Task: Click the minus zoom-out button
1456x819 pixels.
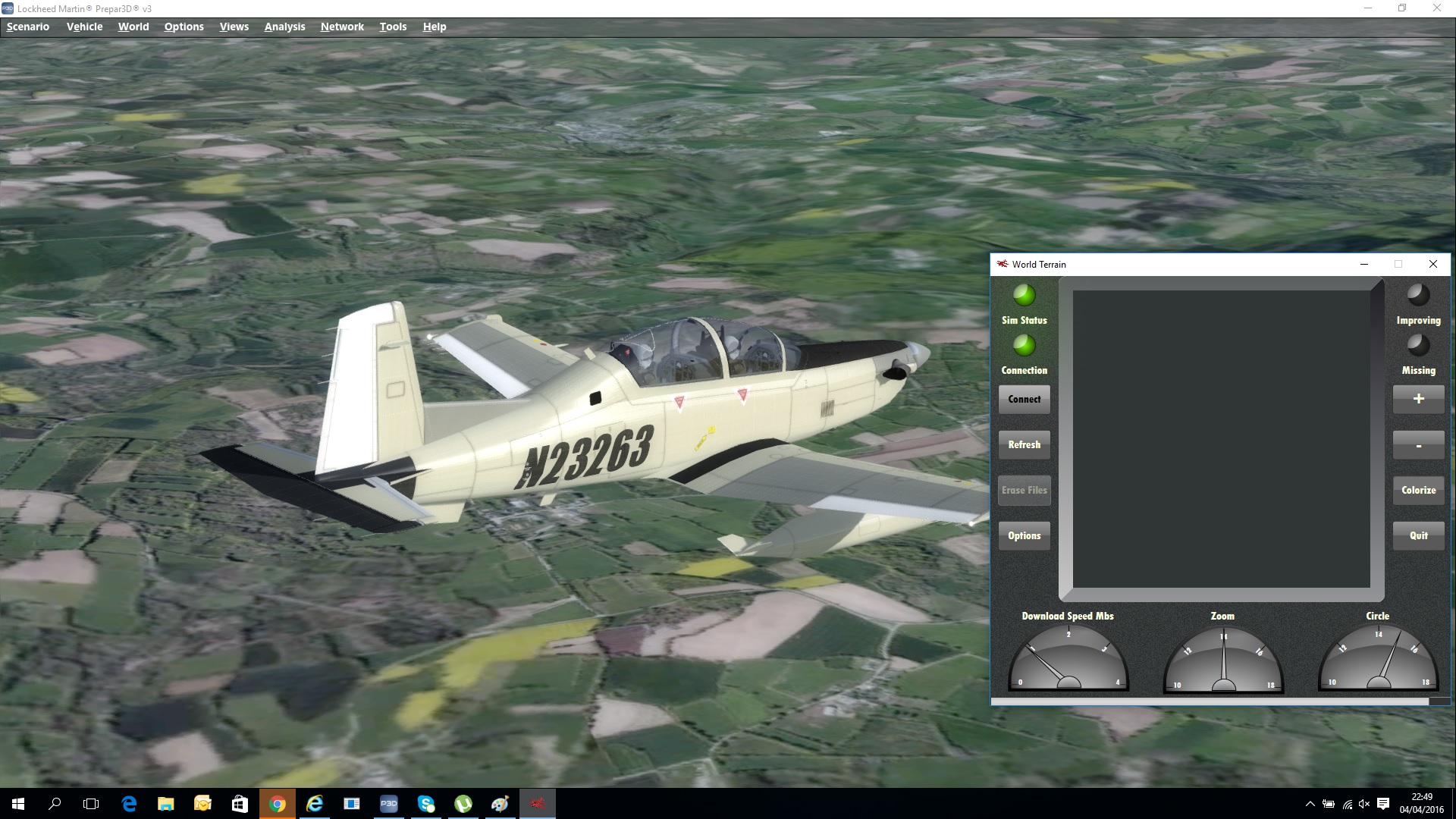Action: (1418, 445)
